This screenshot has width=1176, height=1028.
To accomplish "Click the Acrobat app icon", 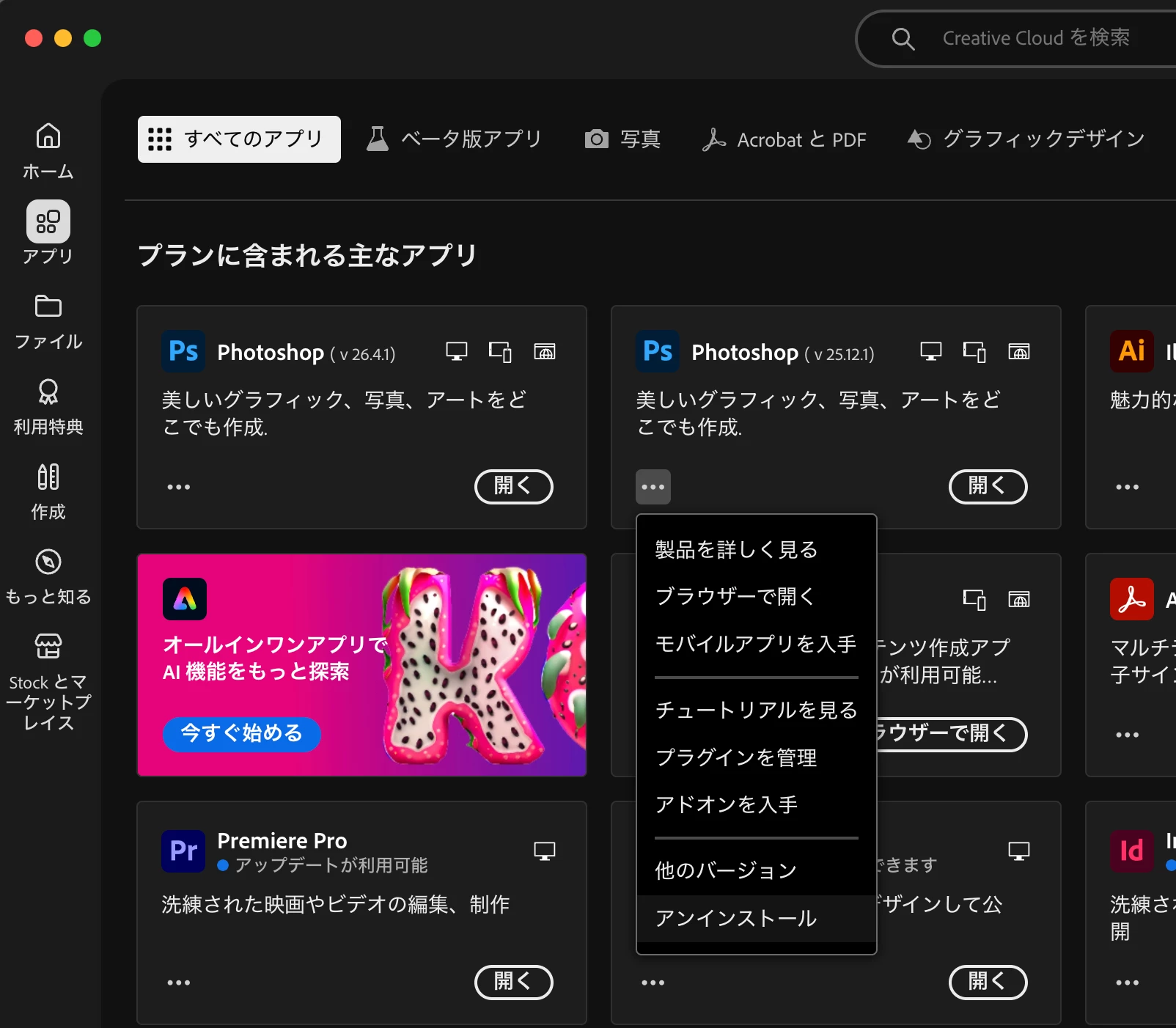I will tap(1132, 599).
